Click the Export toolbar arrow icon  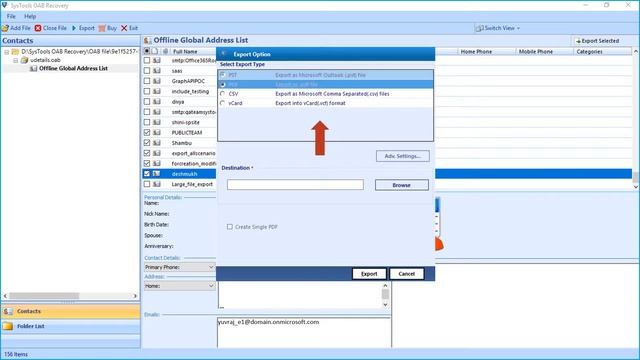[x=74, y=28]
